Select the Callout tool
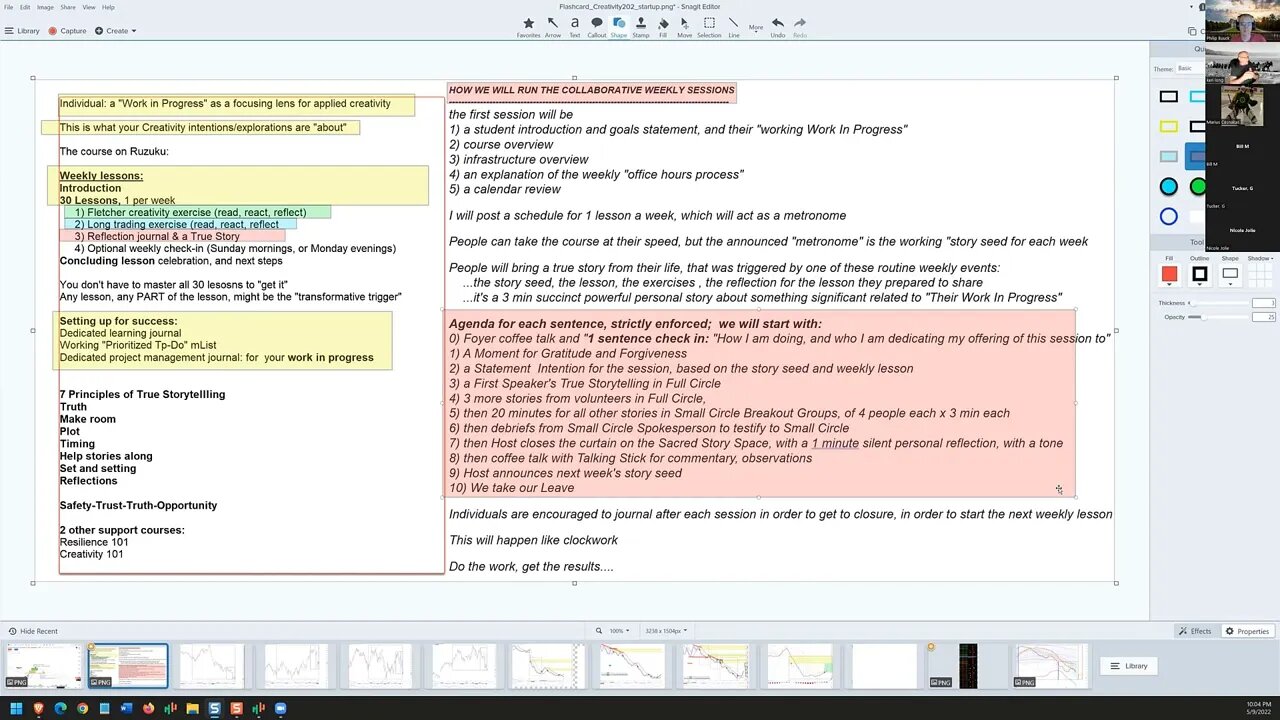 point(597,27)
